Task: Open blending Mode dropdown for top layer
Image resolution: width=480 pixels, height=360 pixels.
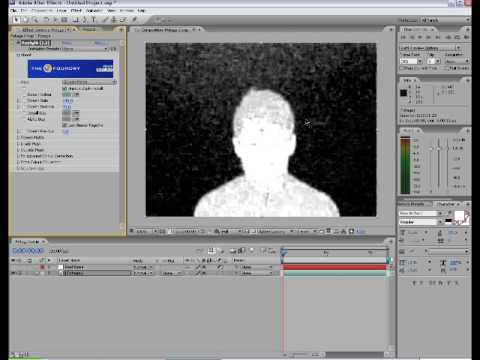Action: (143, 267)
